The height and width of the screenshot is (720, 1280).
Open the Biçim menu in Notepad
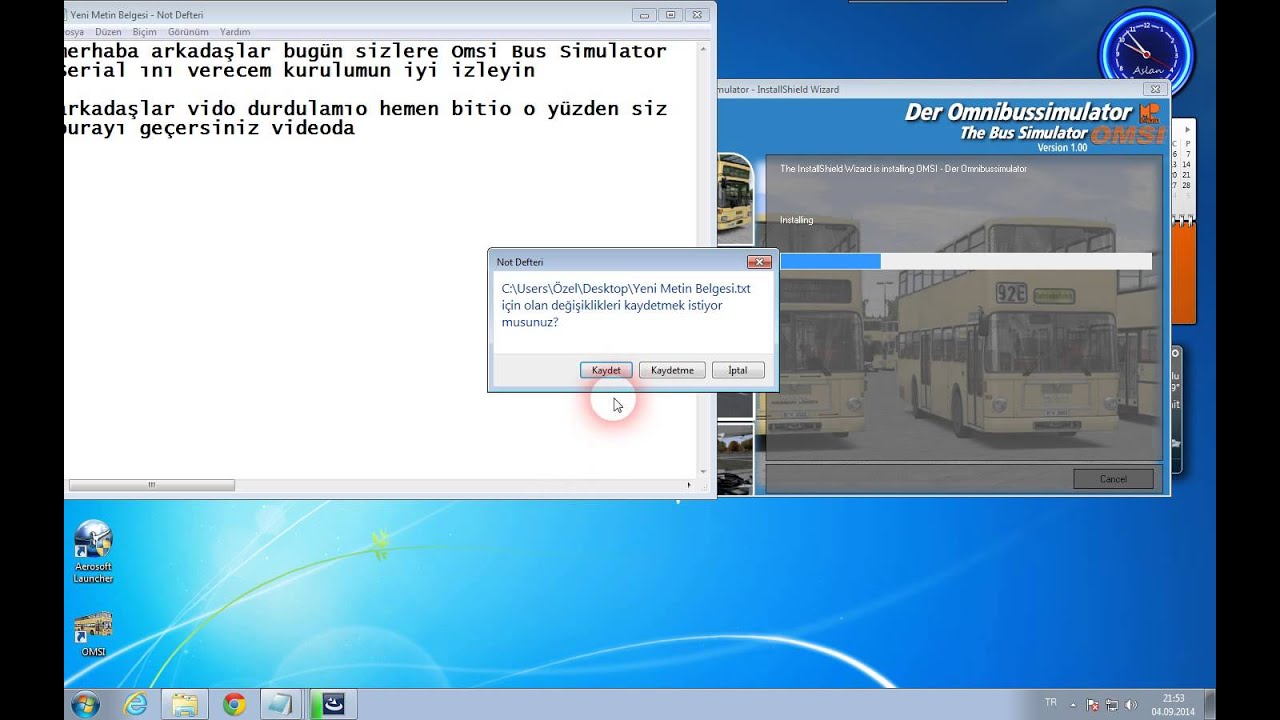point(144,32)
